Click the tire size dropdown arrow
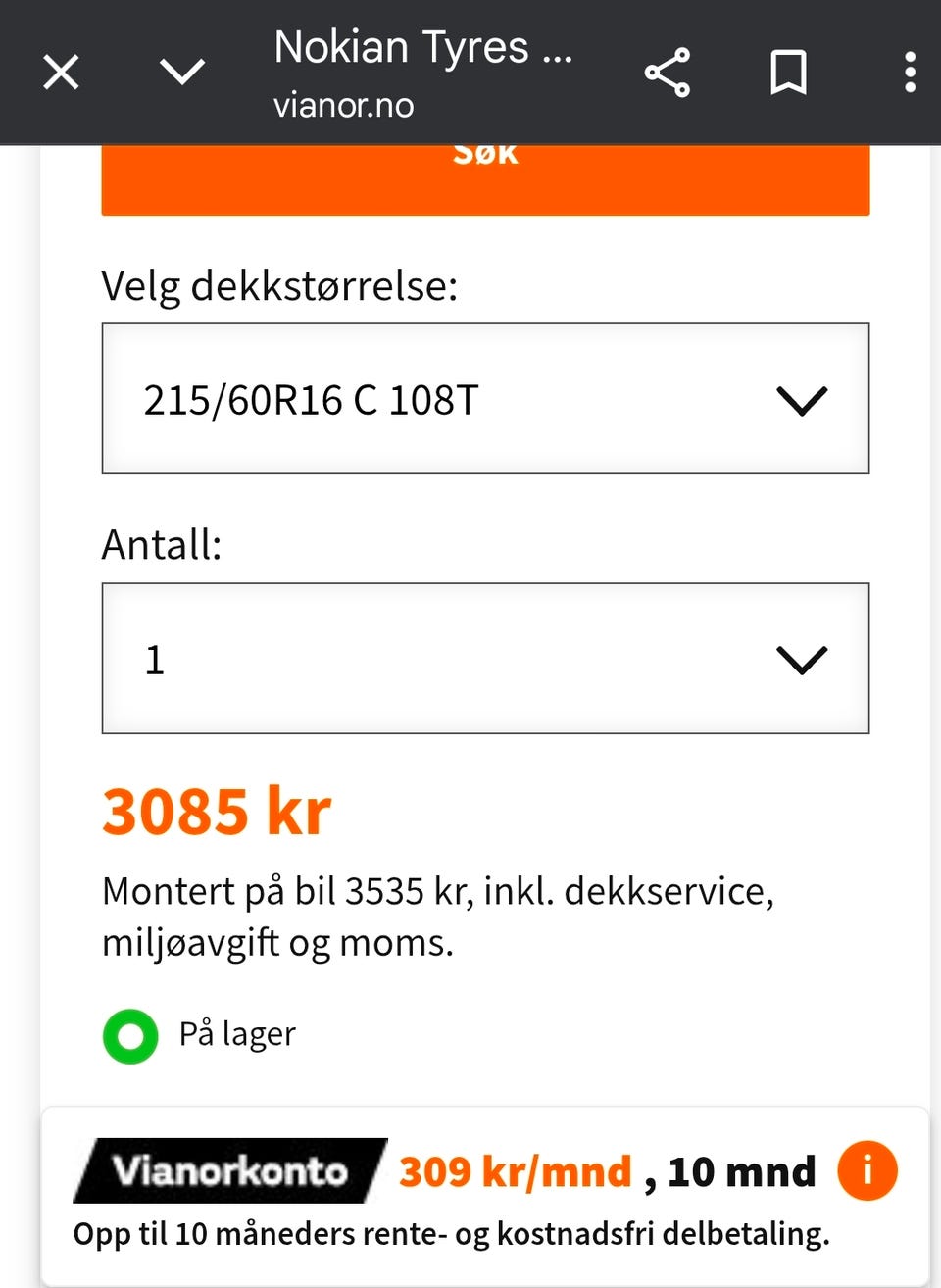The image size is (941, 1288). click(802, 400)
